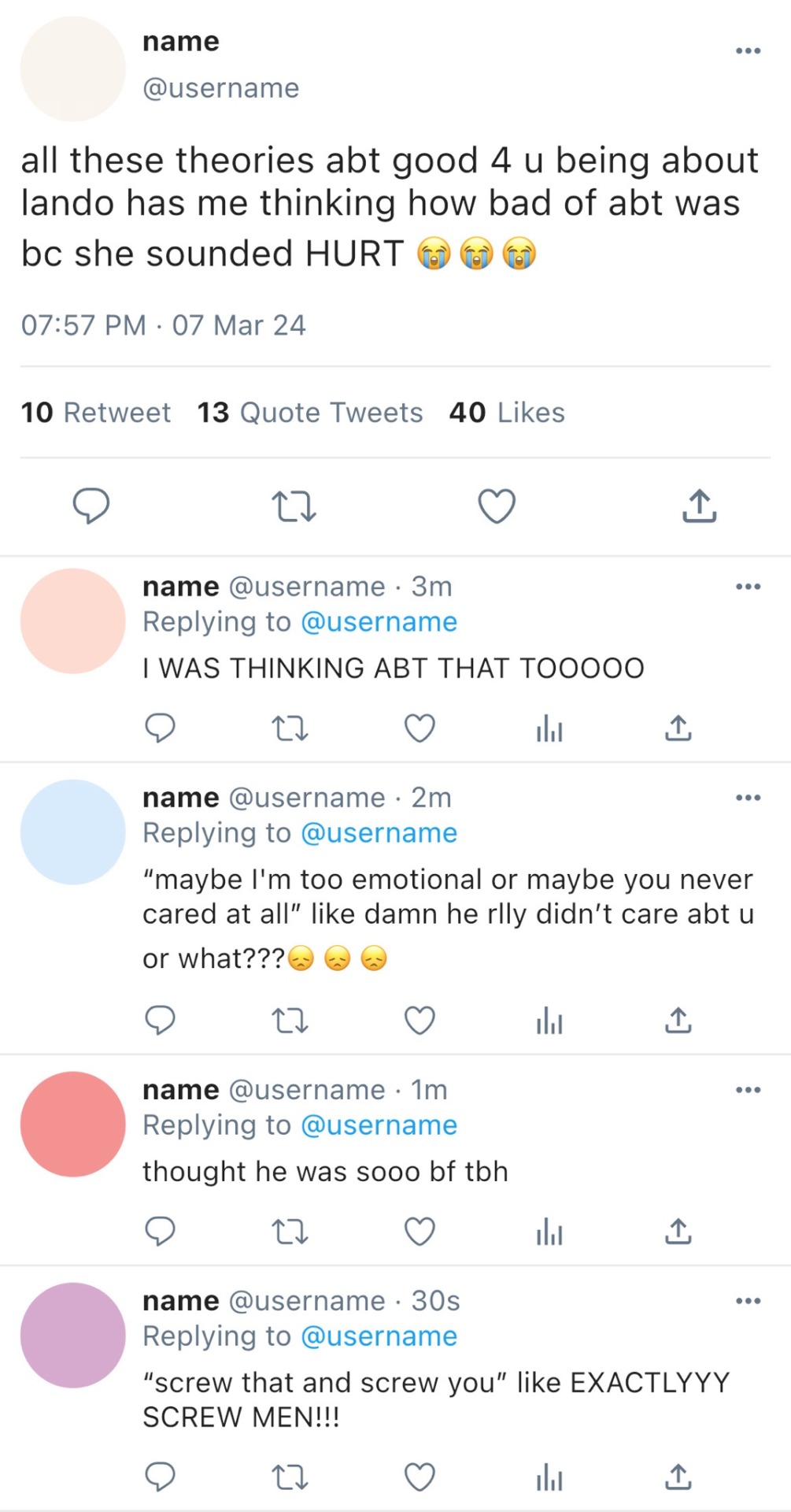This screenshot has height=1512, width=791.
Task: Like the main tweet about lando
Action: [497, 506]
